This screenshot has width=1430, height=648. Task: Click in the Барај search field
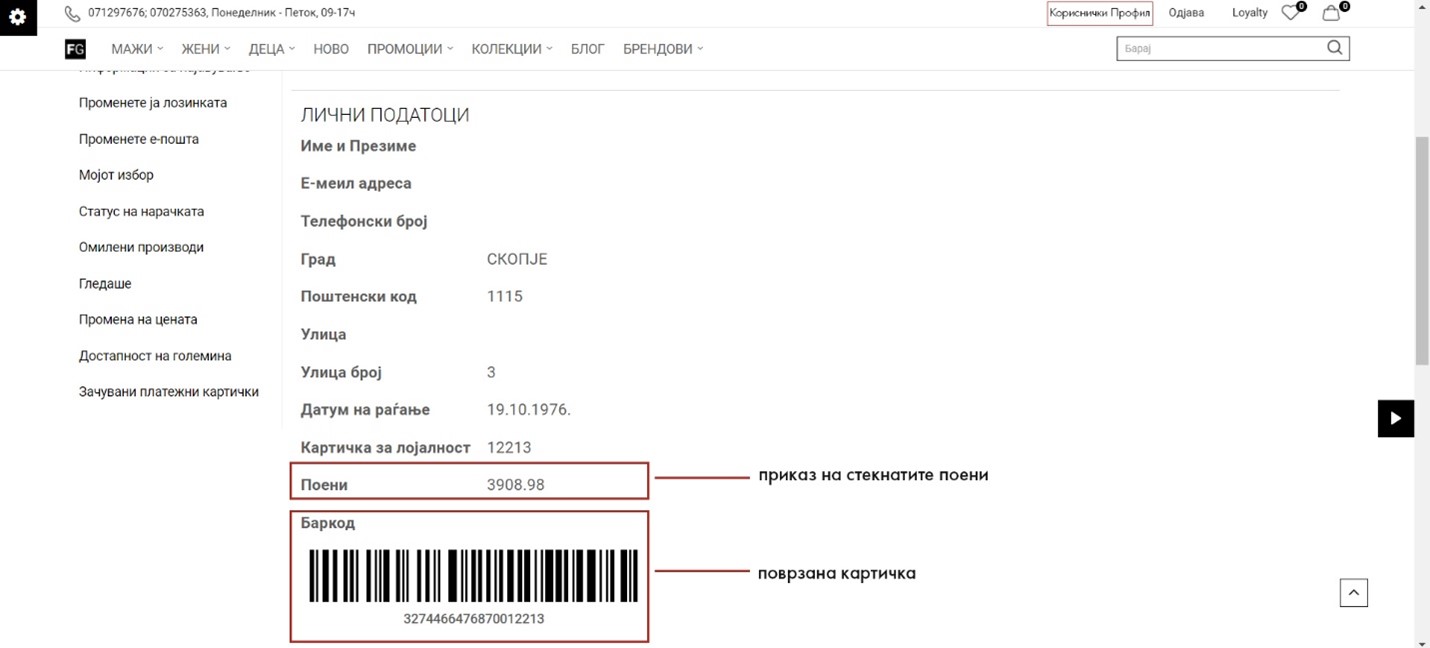(x=1220, y=48)
